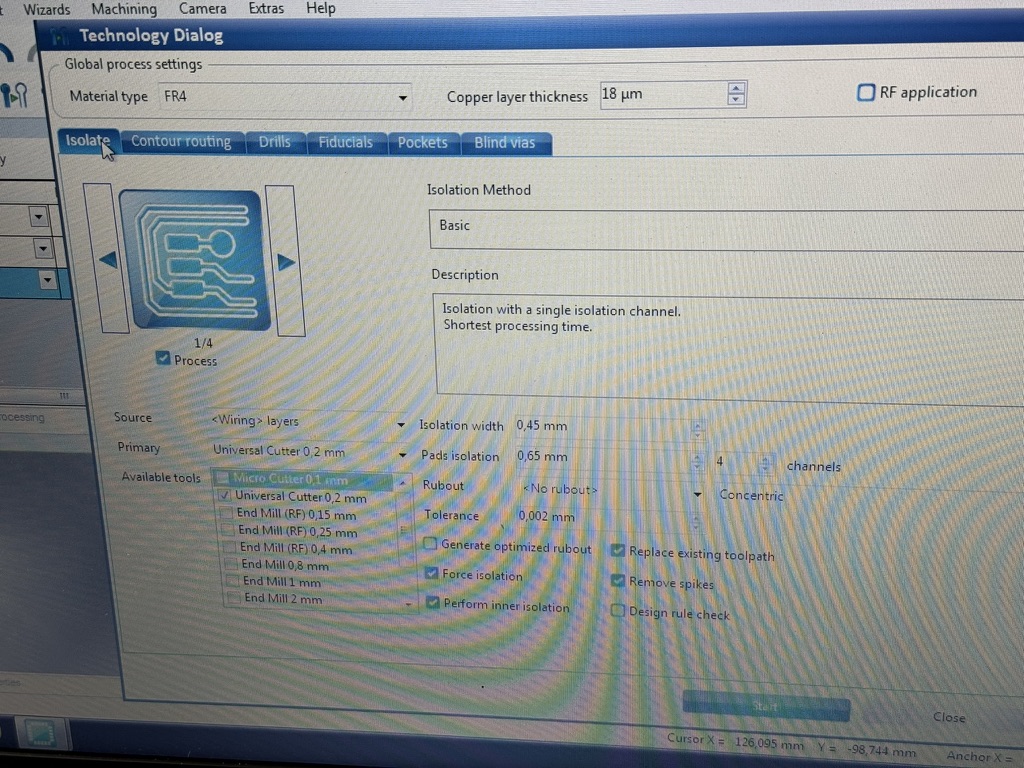Open the Machining menu
Viewport: 1024px width, 768px height.
124,9
